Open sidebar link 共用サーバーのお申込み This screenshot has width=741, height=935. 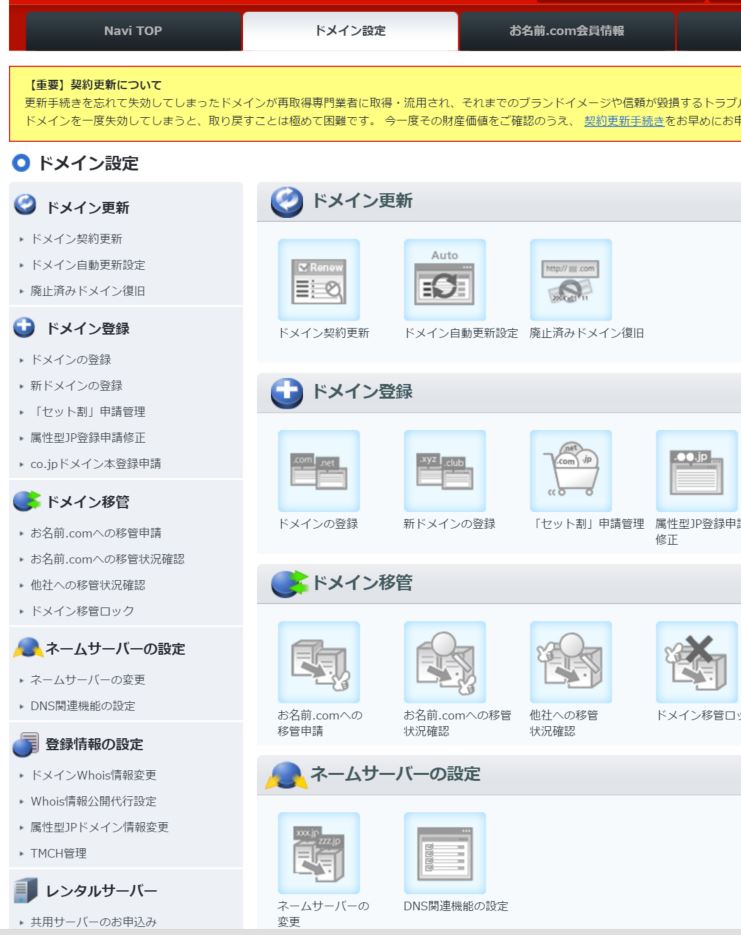point(94,922)
